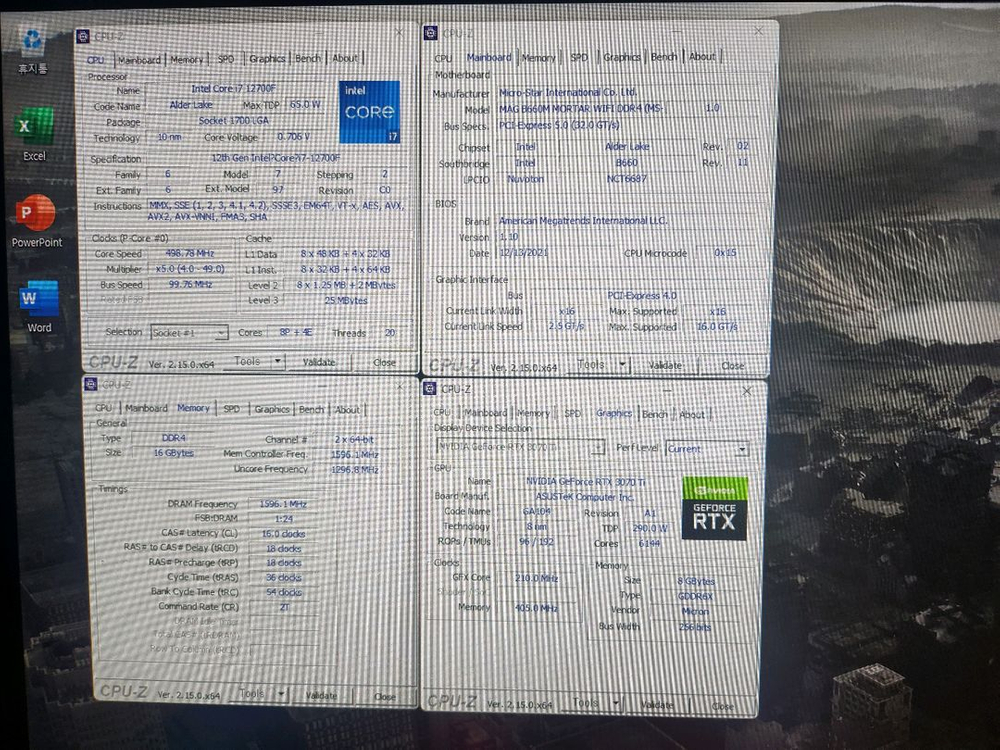Close the Mainboard CPU-Z window with X
Screen dimensions: 1000x750
click(x=758, y=30)
